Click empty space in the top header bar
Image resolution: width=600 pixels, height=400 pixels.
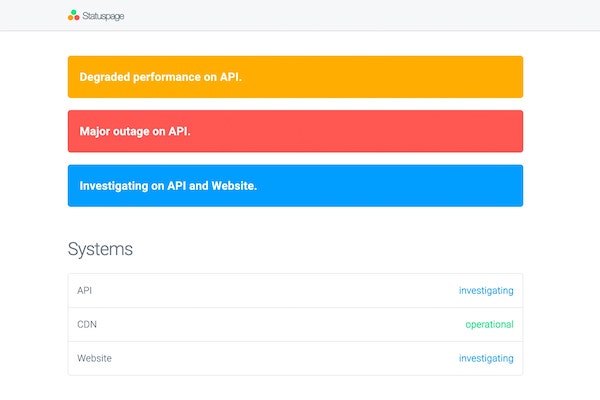pos(350,15)
